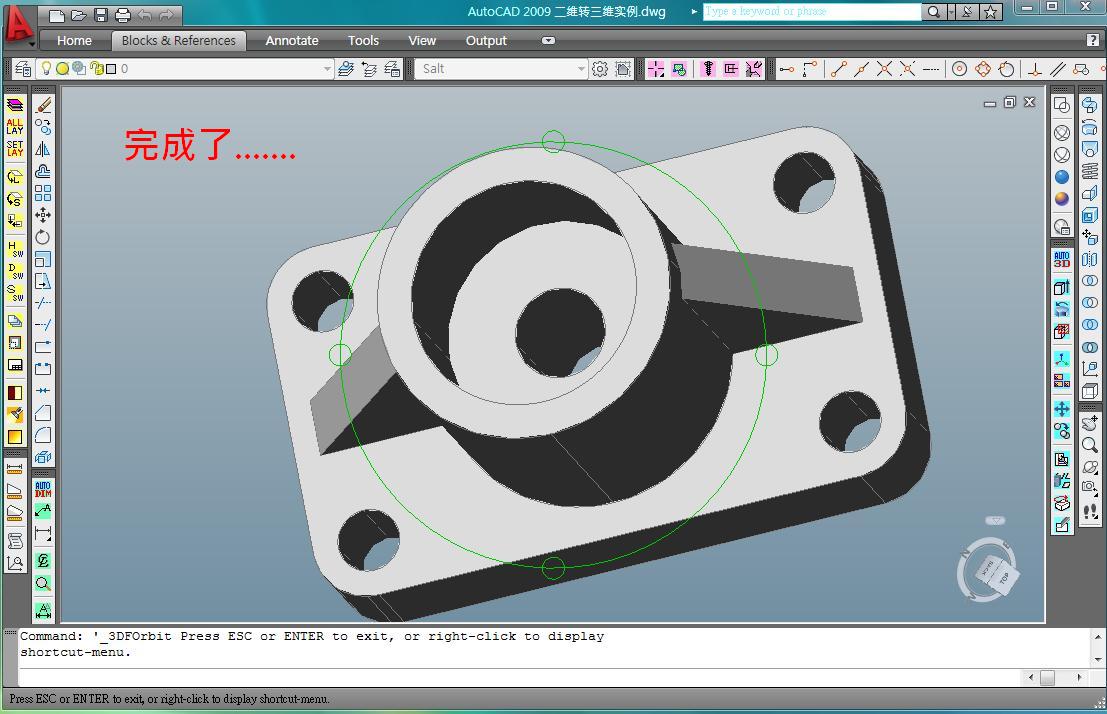
Task: Click the ViewCube in the viewport
Action: click(x=996, y=576)
